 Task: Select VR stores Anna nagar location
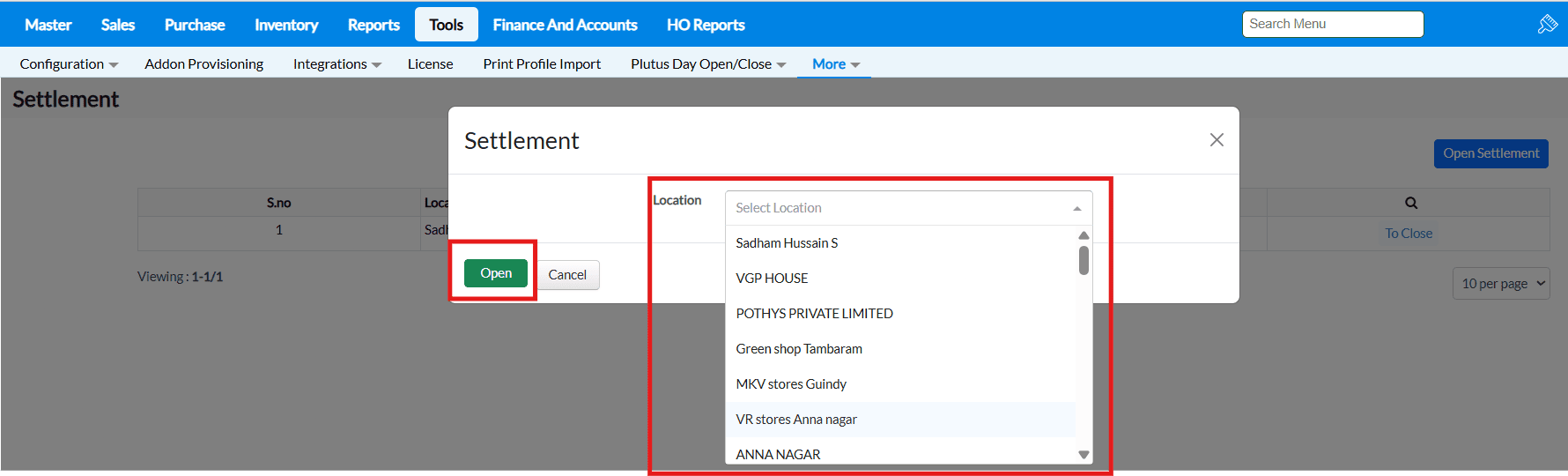pyautogui.click(x=796, y=420)
